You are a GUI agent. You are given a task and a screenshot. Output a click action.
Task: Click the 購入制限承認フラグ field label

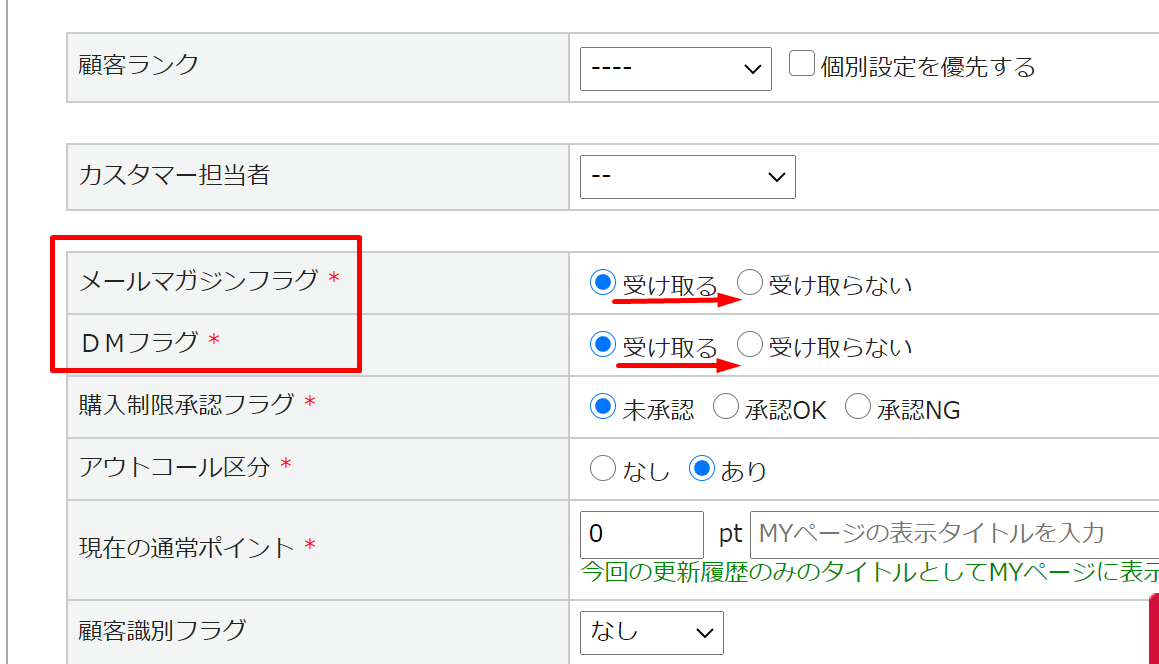(x=186, y=405)
